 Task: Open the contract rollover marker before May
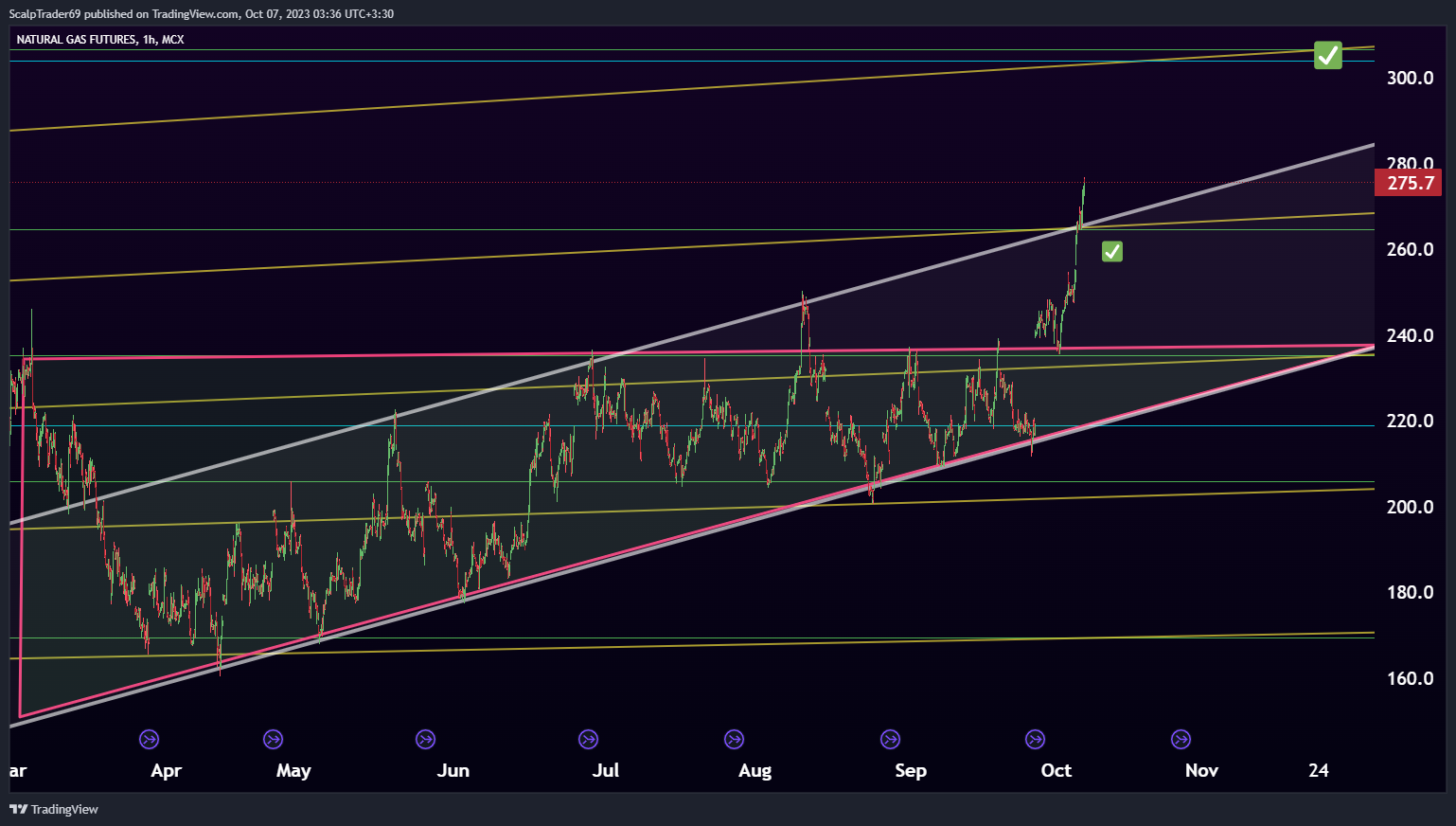click(273, 739)
